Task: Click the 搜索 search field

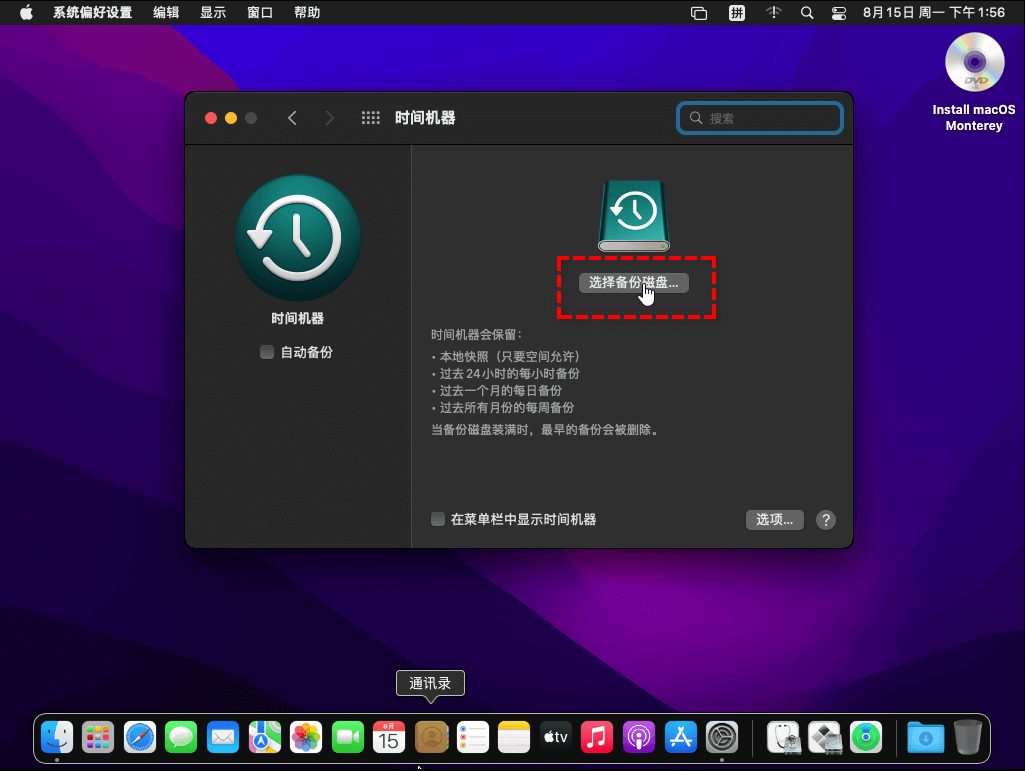Action: [760, 118]
